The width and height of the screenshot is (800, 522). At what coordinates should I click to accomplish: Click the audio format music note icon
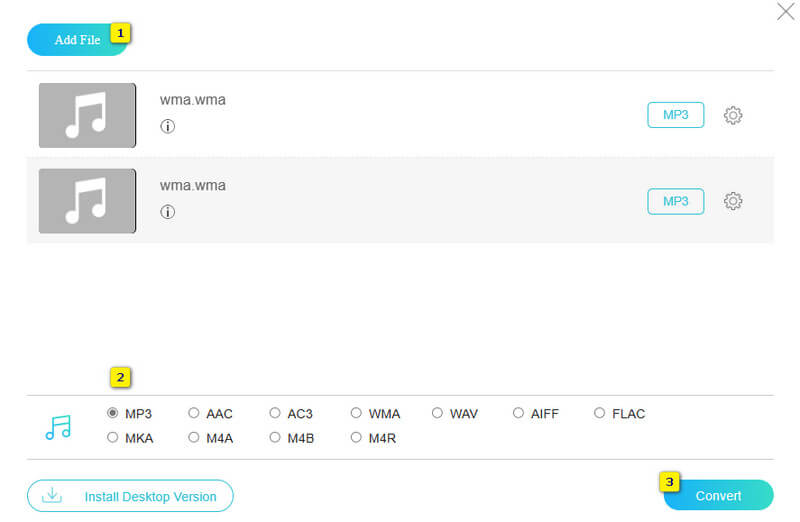[x=58, y=427]
